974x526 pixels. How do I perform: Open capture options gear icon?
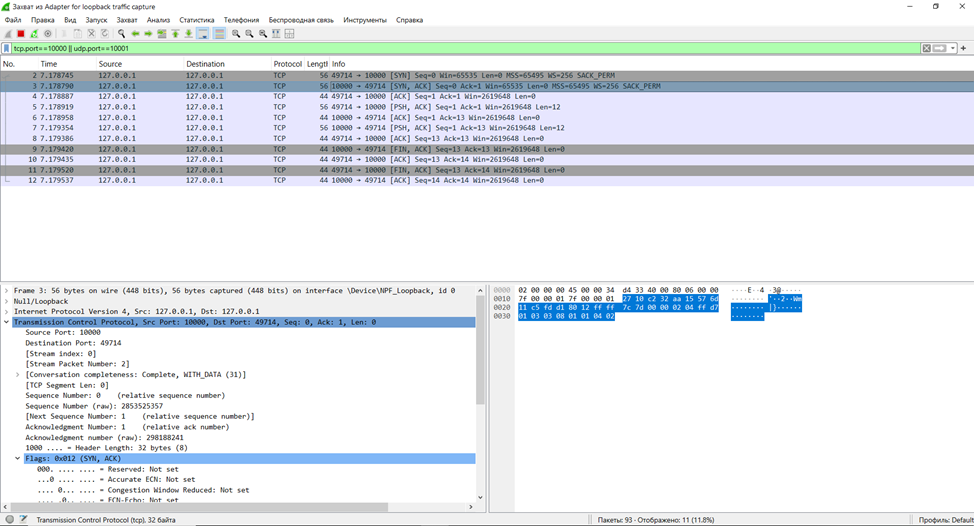click(47, 34)
